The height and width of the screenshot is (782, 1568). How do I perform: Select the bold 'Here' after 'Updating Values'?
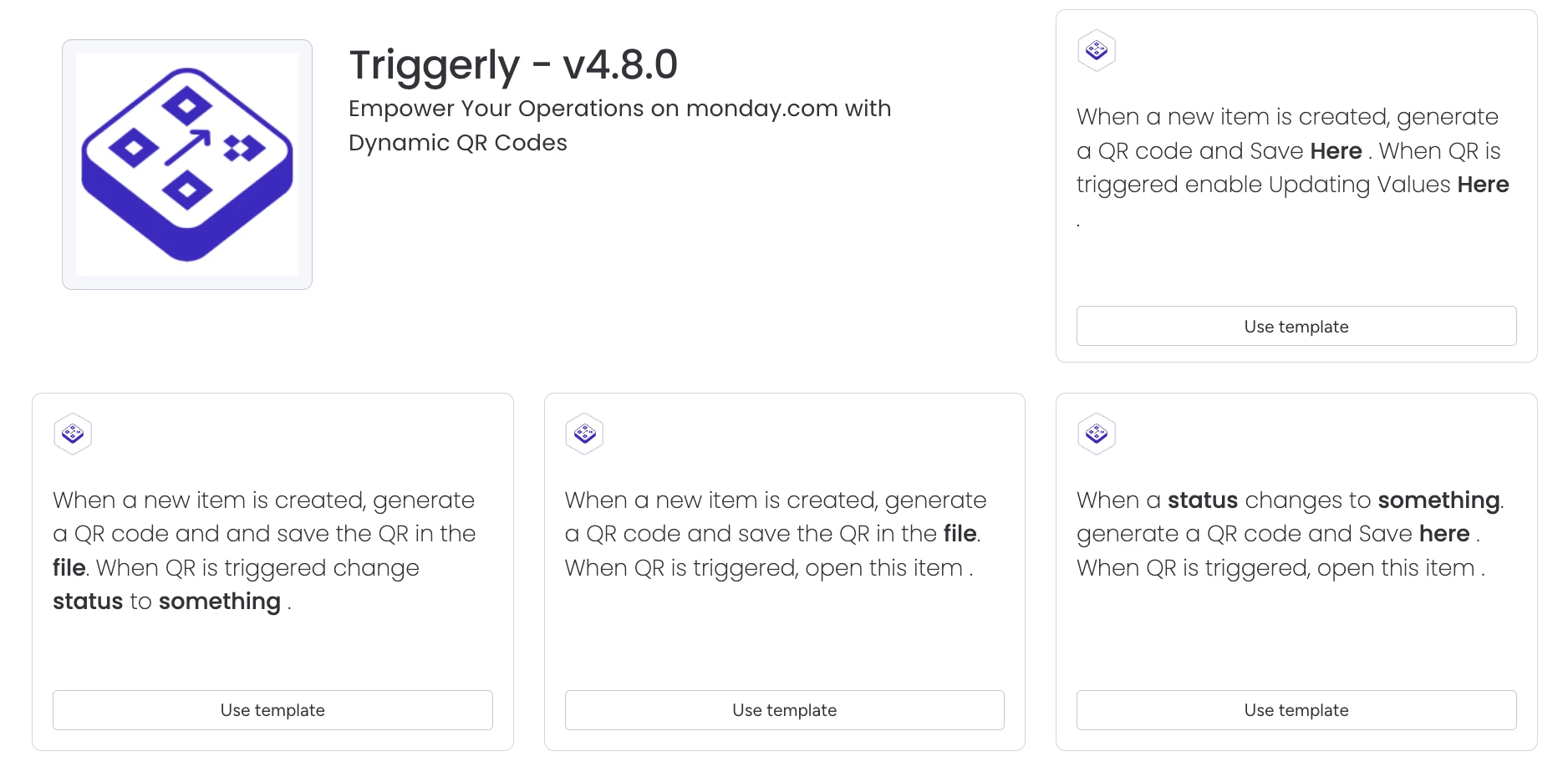[1483, 185]
